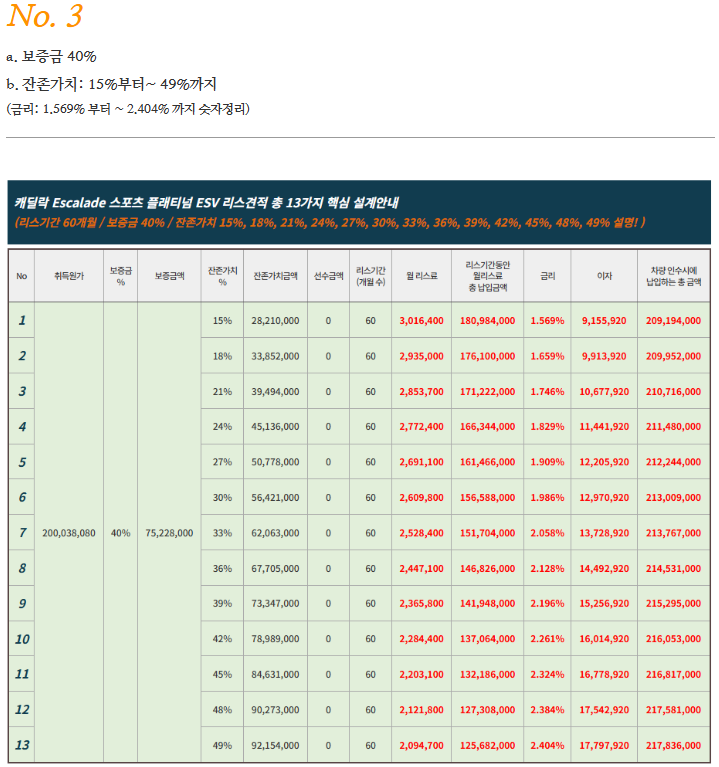Click the interest rate '2.058%'
Image resolution: width=719 pixels, height=767 pixels.
(547, 533)
